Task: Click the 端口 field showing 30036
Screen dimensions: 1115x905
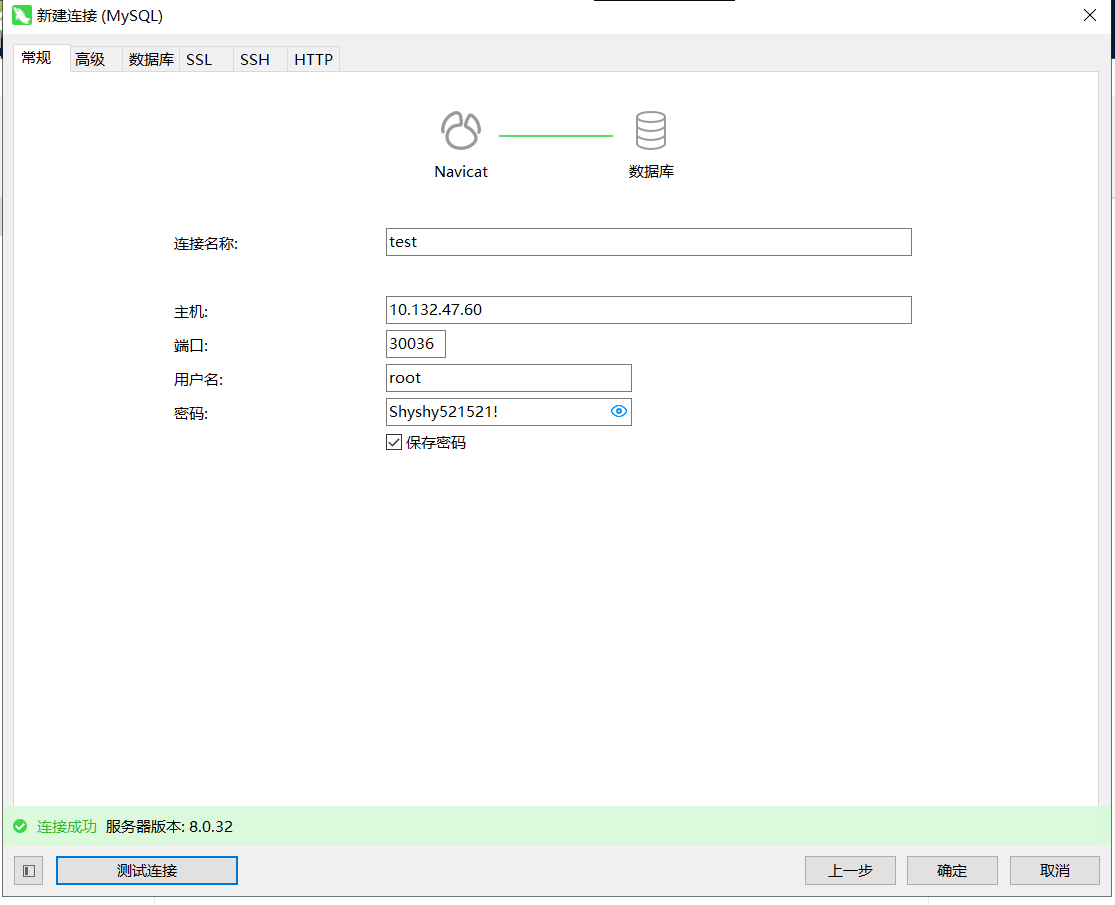Action: (x=416, y=344)
